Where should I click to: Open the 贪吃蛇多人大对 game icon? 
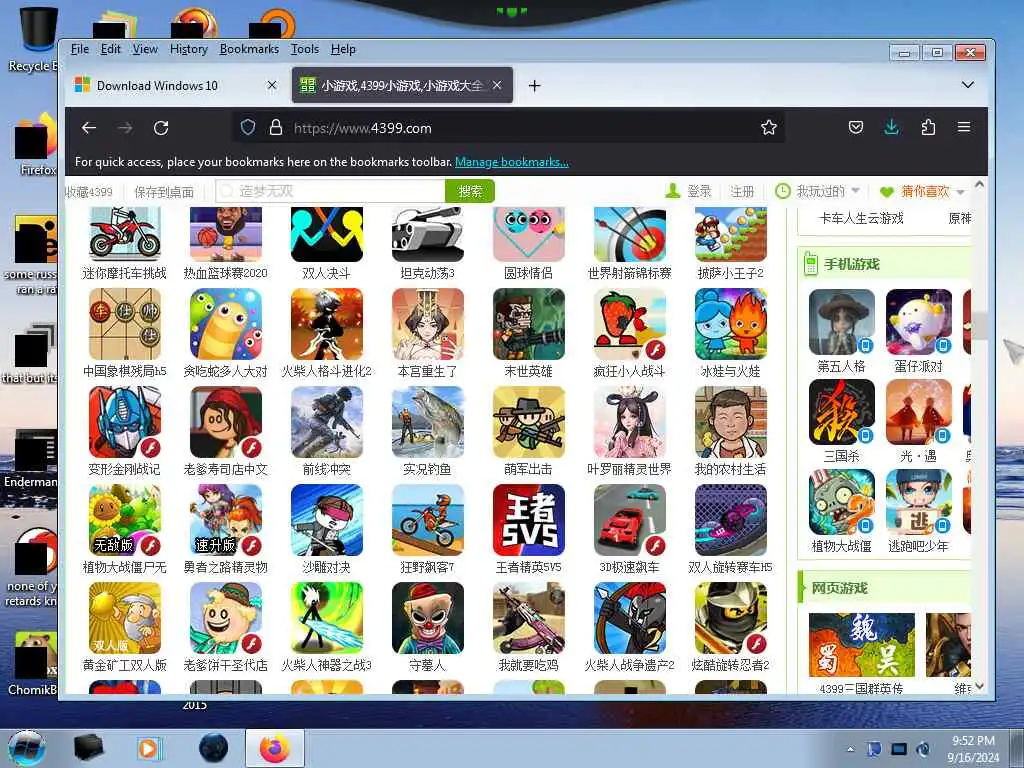[226, 324]
